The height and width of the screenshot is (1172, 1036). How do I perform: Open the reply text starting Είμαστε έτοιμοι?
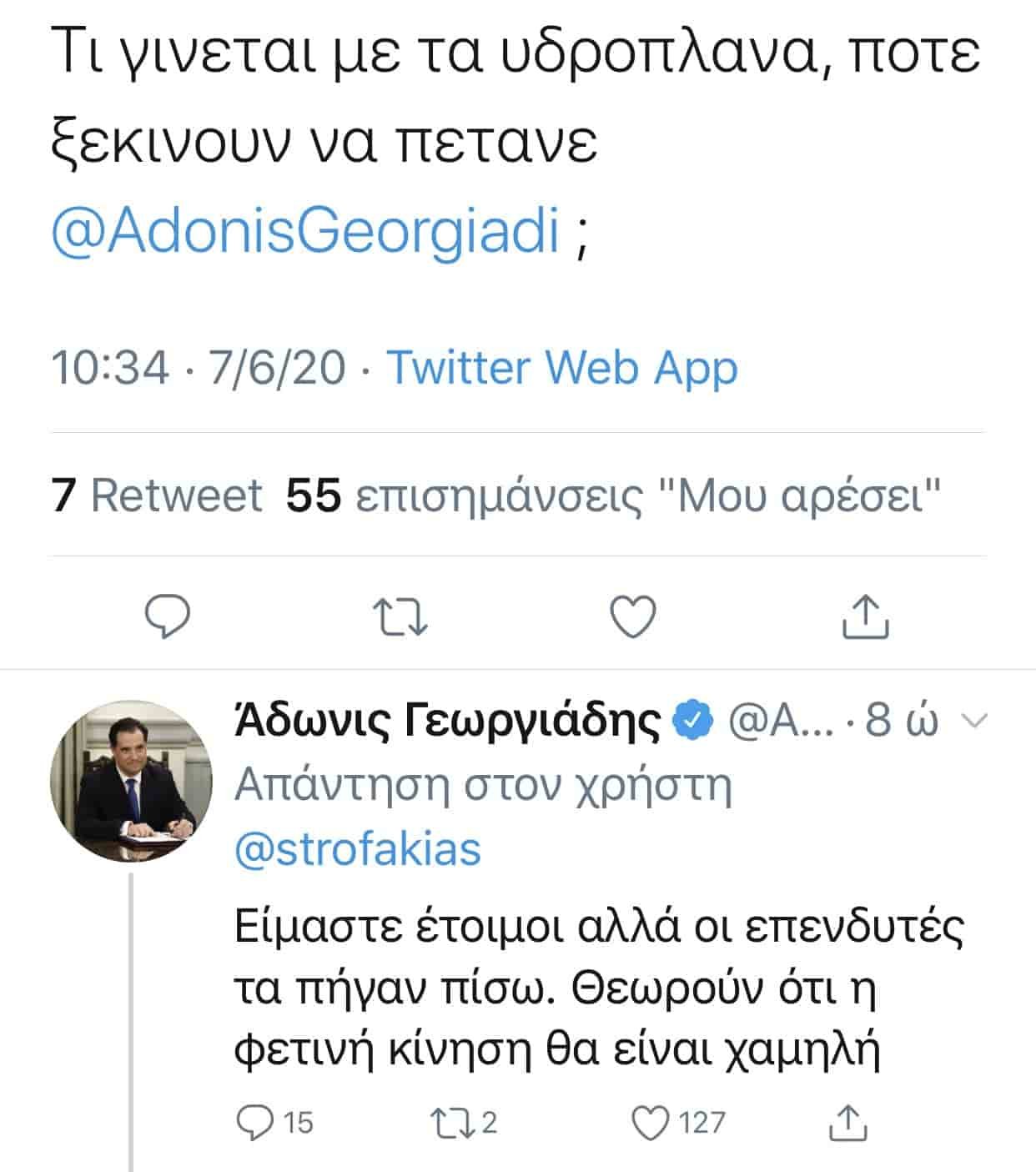tap(599, 989)
